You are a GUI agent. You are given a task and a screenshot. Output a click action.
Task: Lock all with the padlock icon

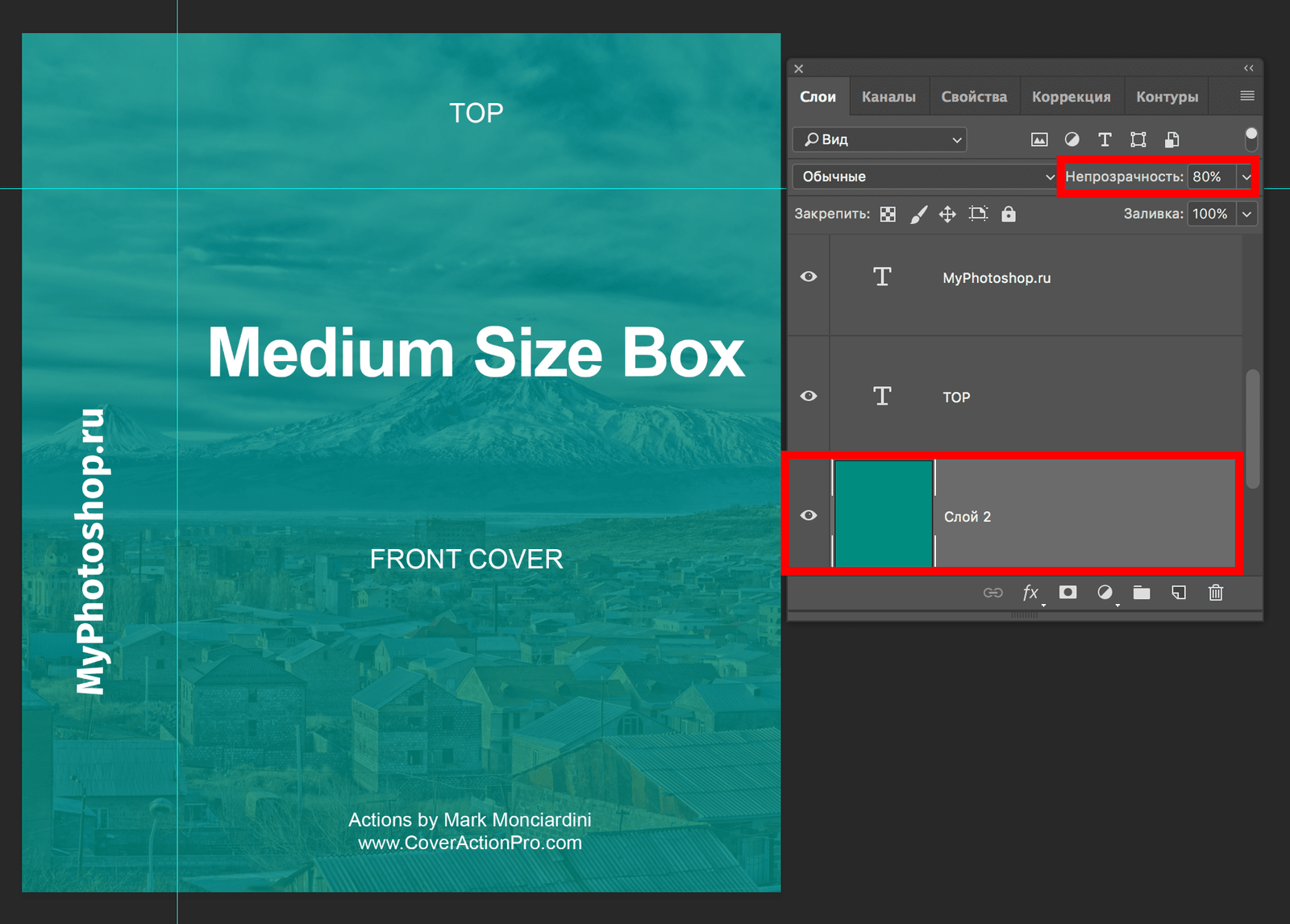[x=1008, y=214]
